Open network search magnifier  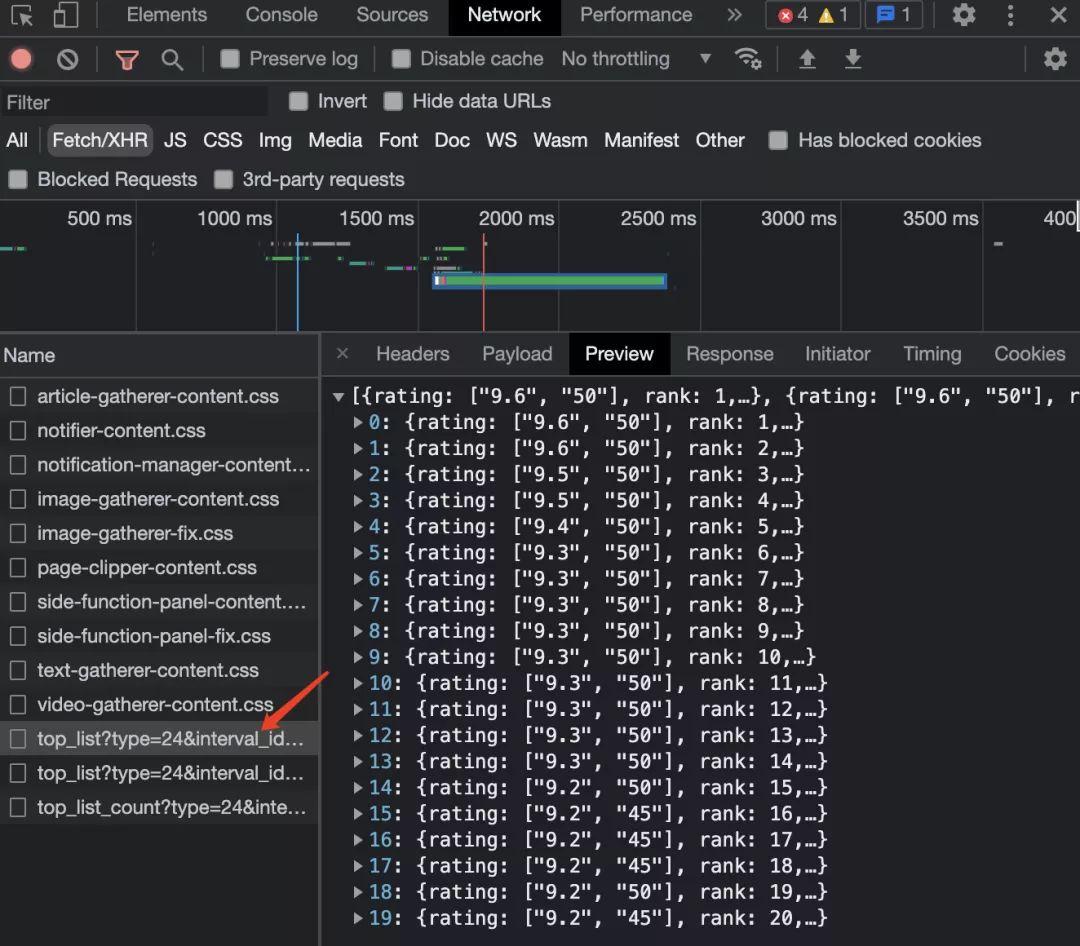[x=172, y=60]
